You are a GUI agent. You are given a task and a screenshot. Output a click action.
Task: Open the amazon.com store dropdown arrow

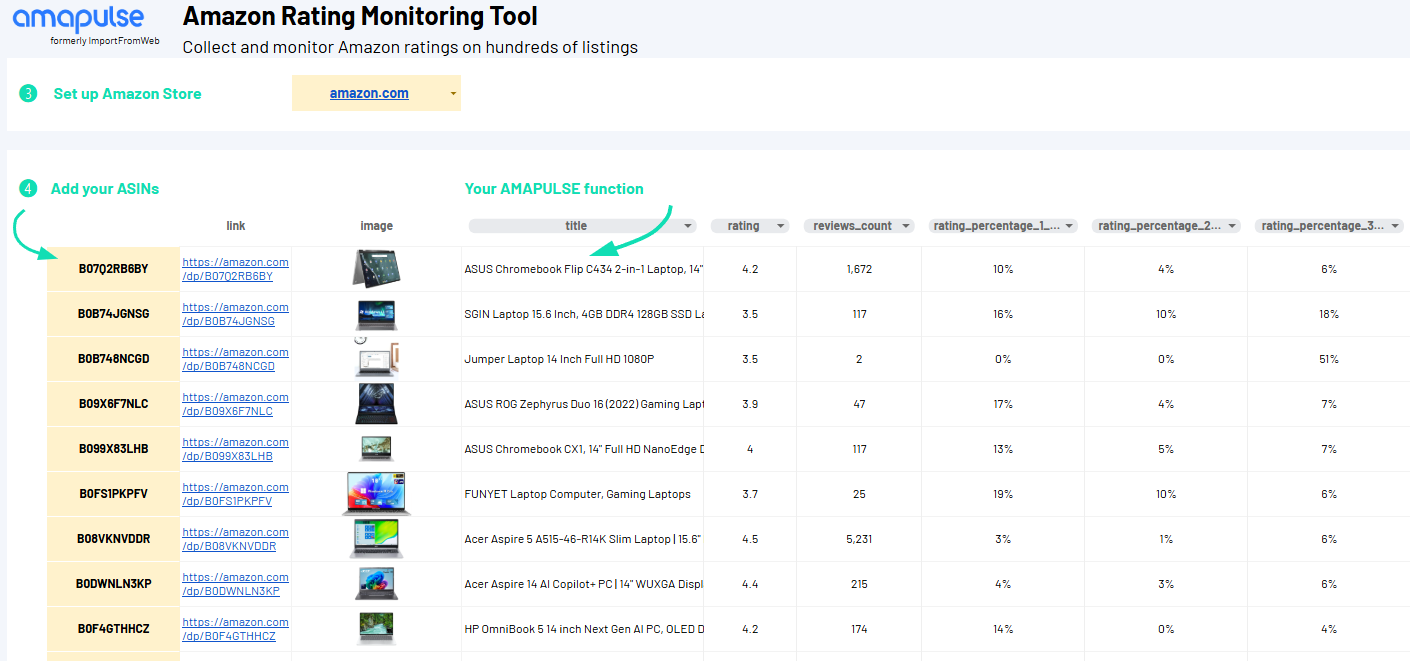453,94
